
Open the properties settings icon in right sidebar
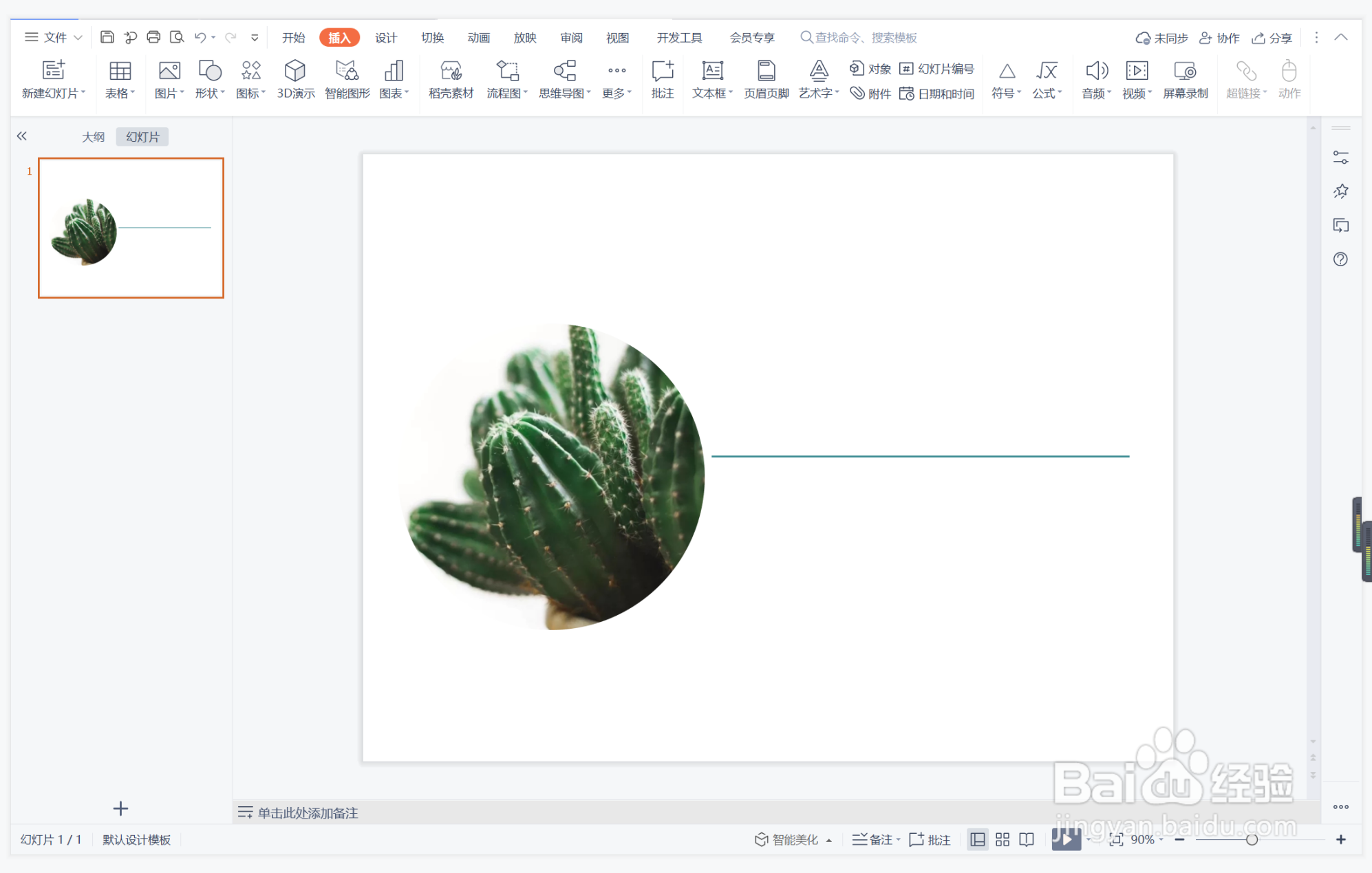pyautogui.click(x=1340, y=158)
